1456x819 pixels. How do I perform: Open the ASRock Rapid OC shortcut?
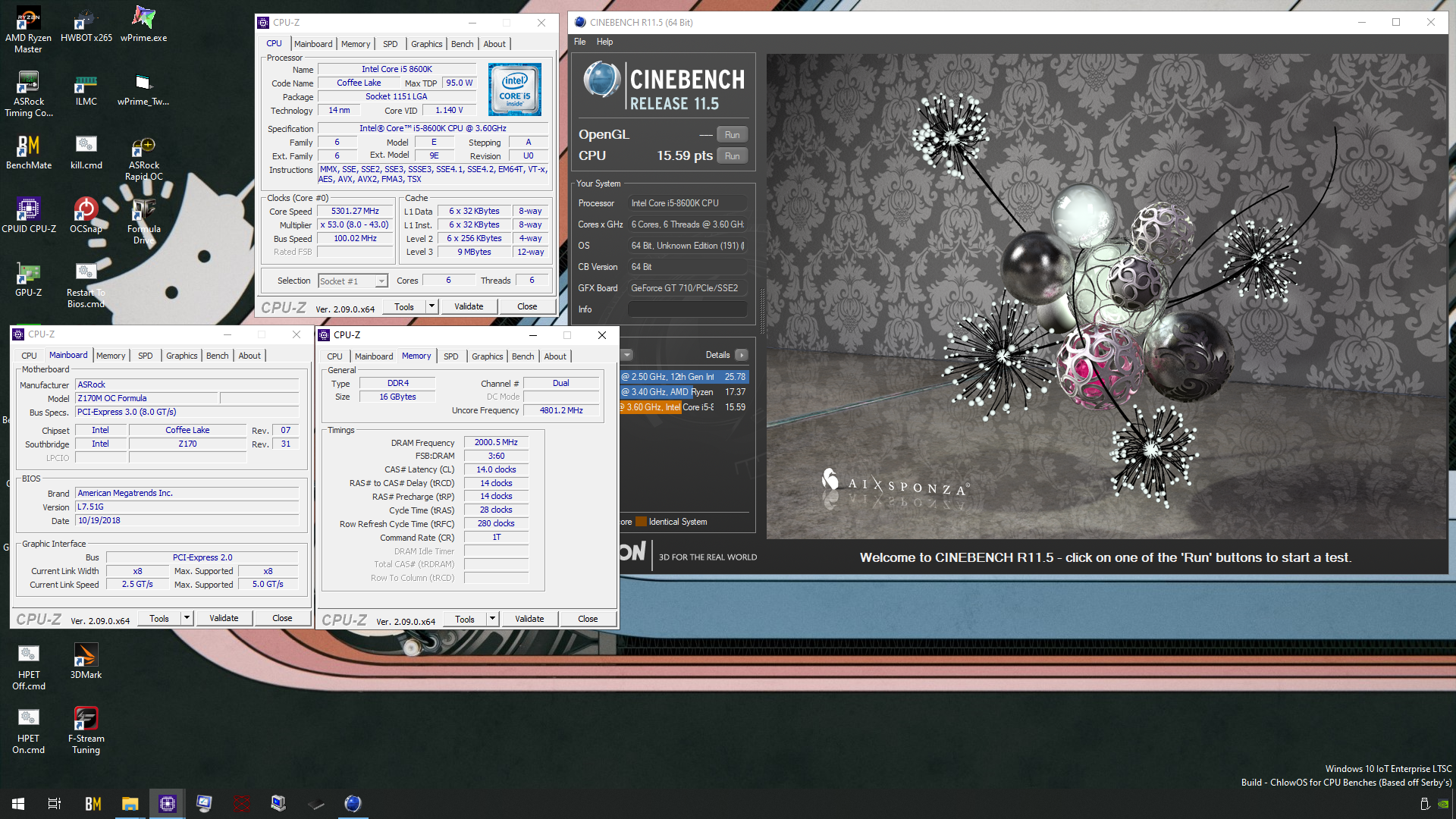click(143, 157)
